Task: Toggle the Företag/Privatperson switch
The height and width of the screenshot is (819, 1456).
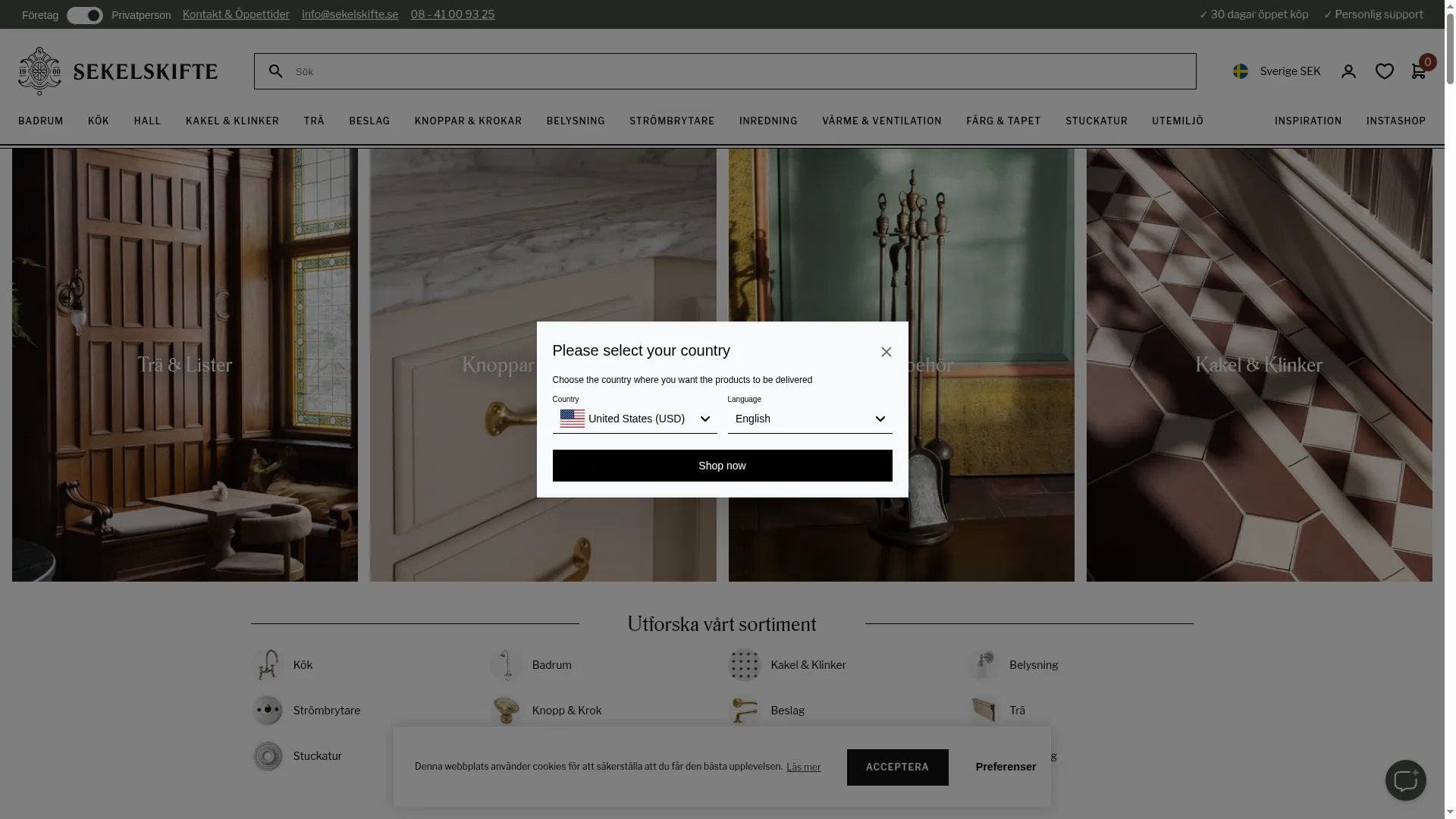Action: pos(85,15)
